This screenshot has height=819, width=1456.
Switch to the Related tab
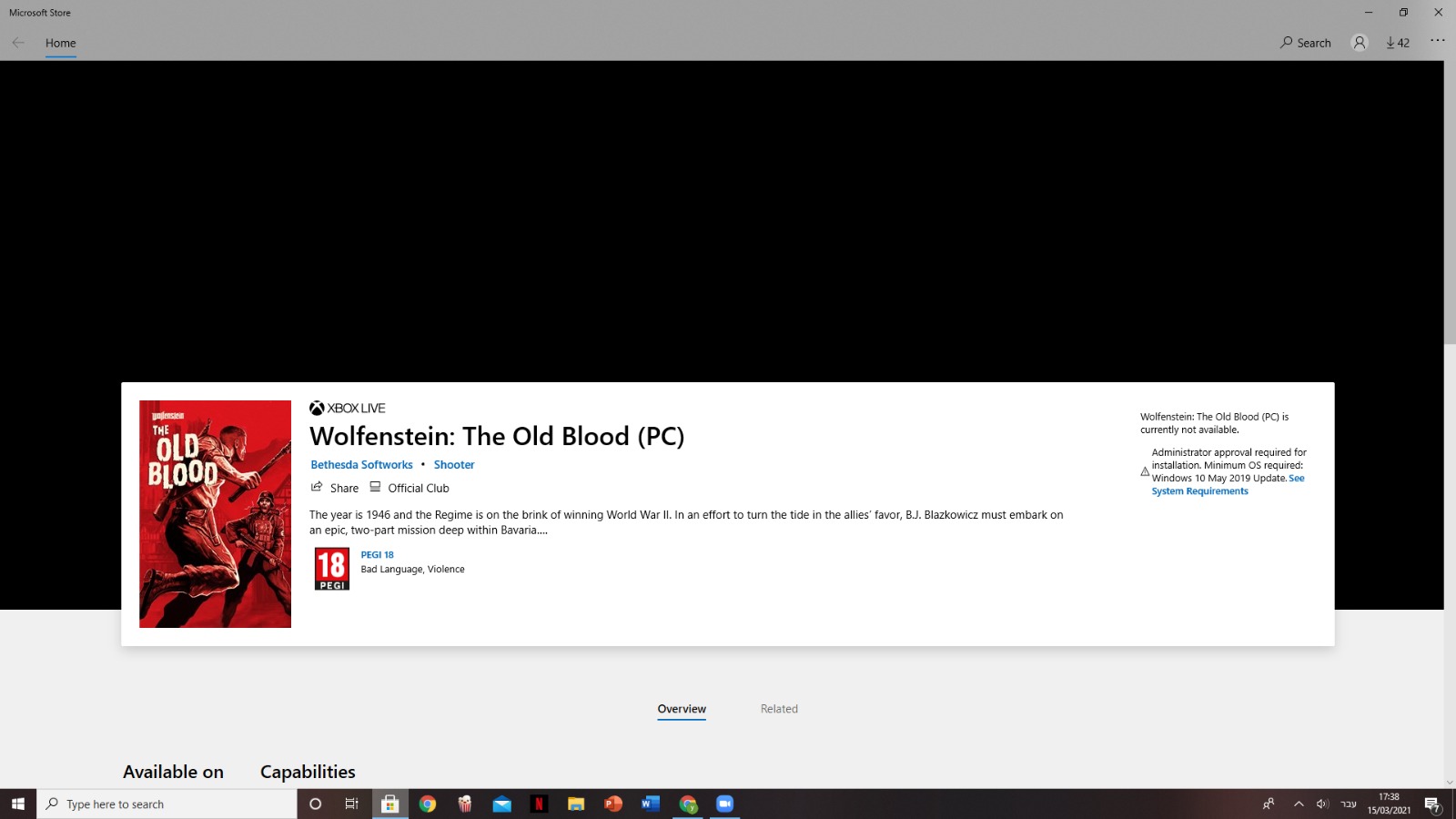tap(779, 709)
